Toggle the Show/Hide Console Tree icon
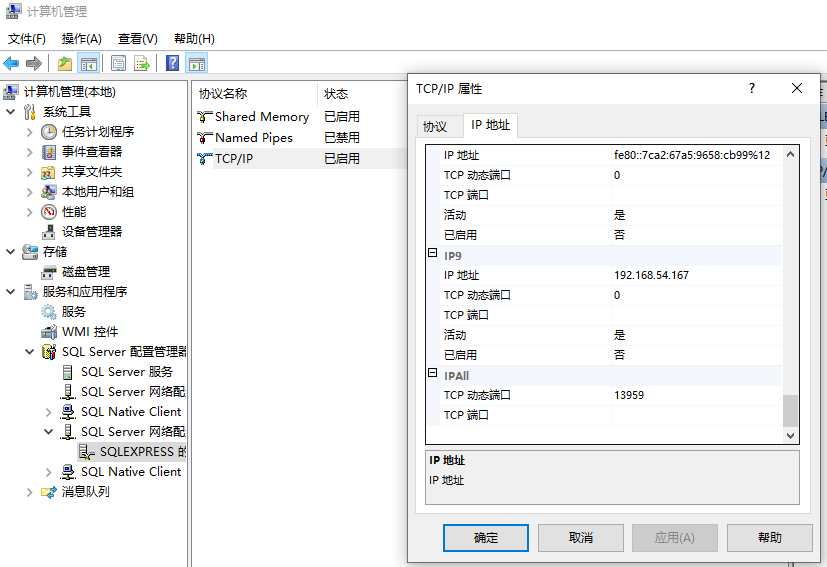827x567 pixels. click(x=89, y=64)
